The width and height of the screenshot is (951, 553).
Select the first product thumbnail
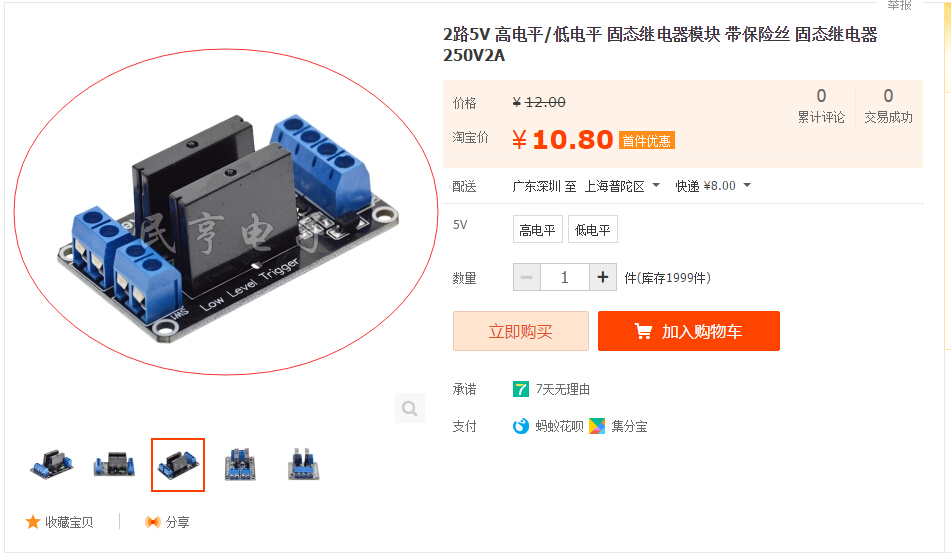pyautogui.click(x=52, y=464)
